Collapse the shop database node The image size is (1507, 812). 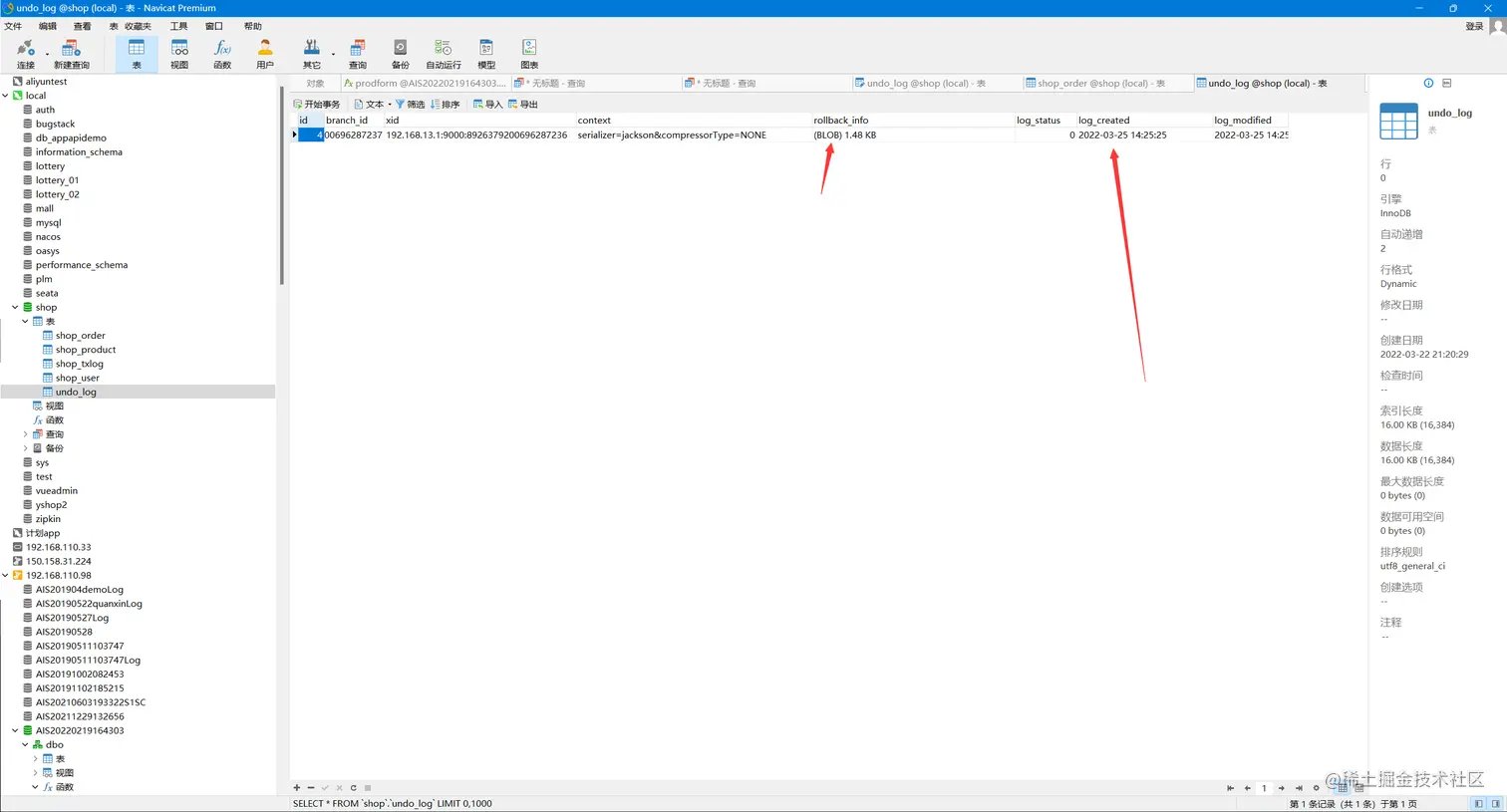pyautogui.click(x=15, y=307)
